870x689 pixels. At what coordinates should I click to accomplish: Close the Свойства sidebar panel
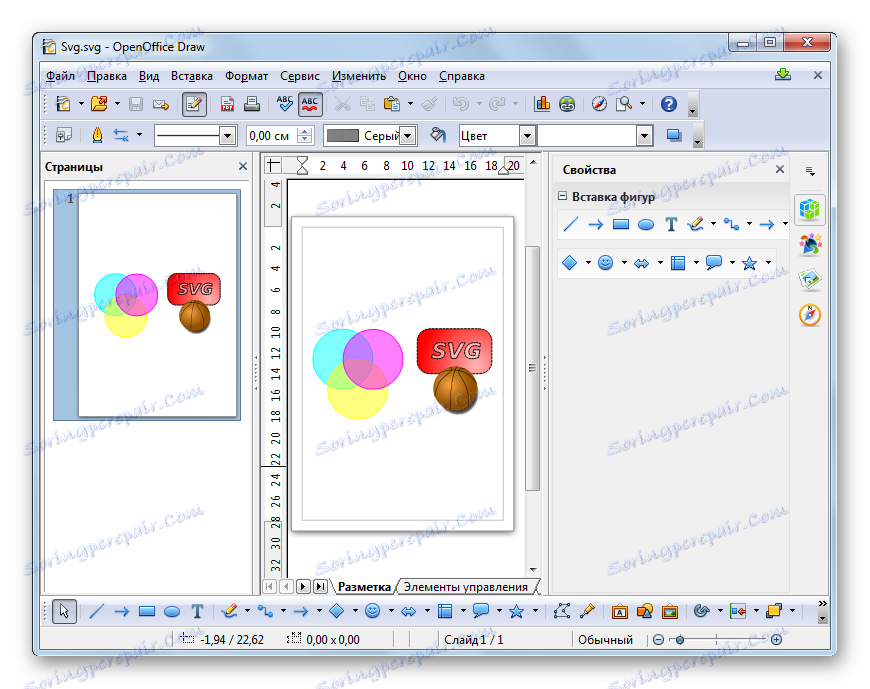pyautogui.click(x=780, y=169)
